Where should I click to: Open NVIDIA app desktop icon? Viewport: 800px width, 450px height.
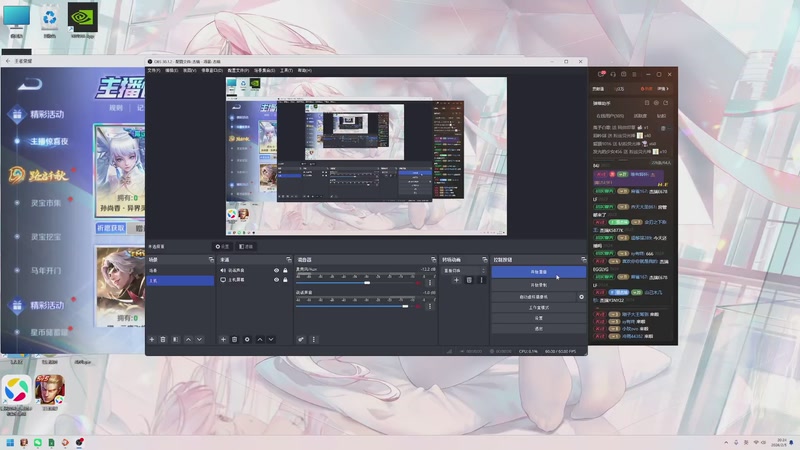point(83,20)
